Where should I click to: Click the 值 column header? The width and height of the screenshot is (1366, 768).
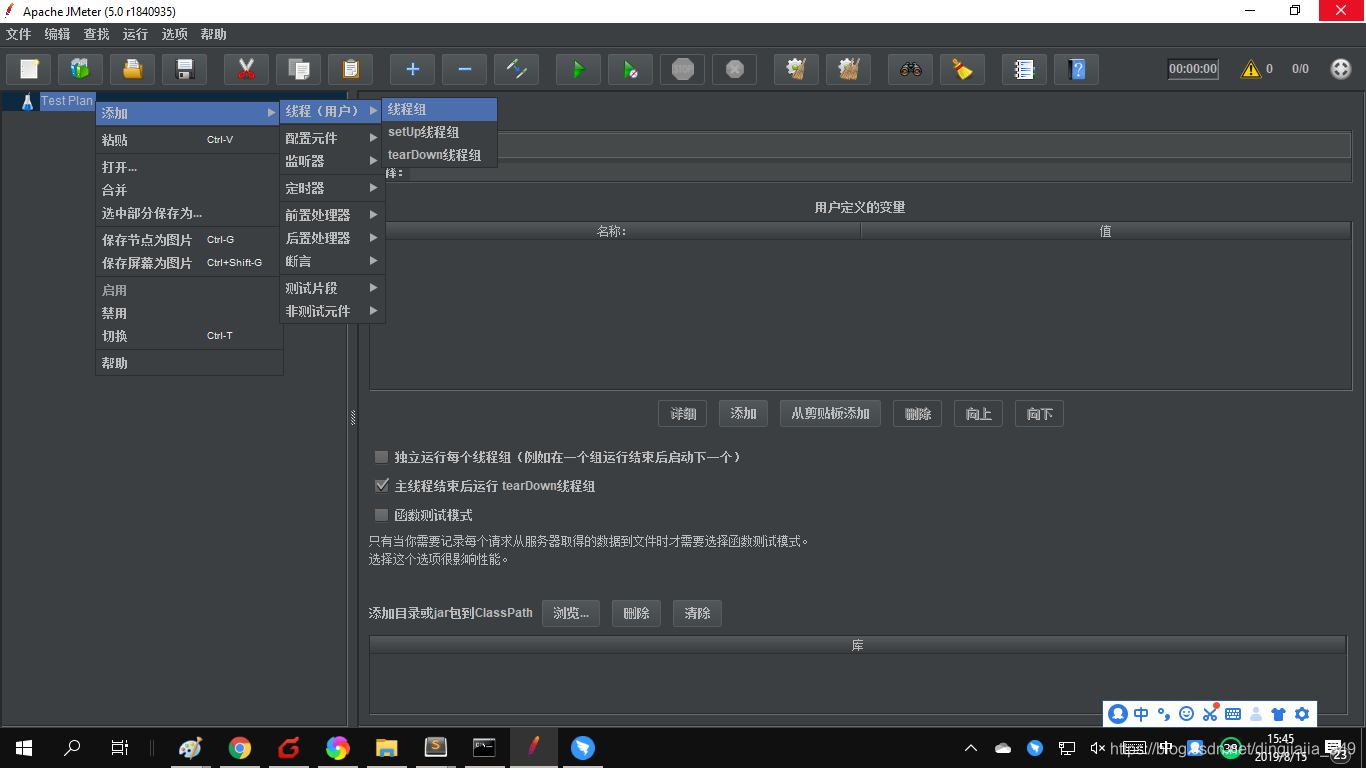click(x=1105, y=231)
